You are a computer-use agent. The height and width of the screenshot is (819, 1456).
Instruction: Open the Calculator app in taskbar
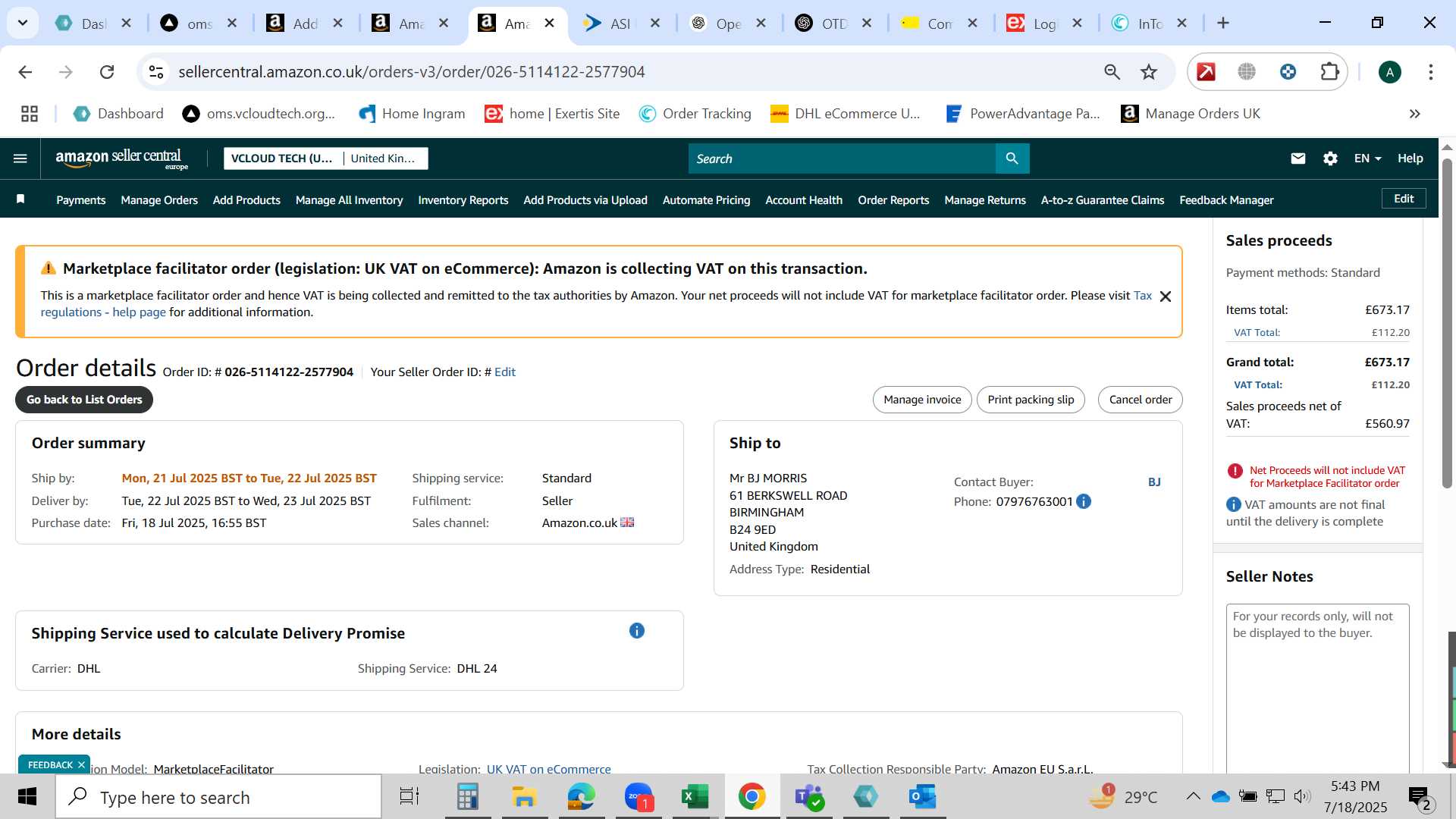(467, 797)
